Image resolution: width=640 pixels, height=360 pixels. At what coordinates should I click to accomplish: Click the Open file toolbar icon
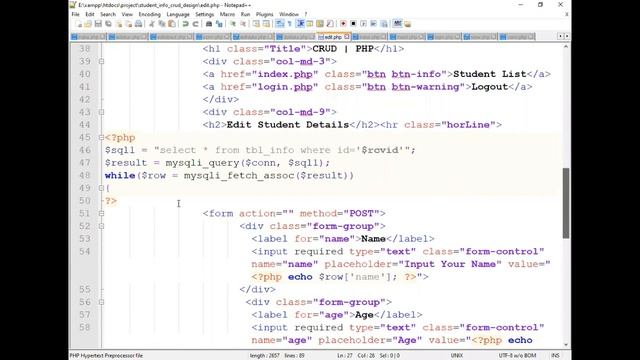point(88,24)
